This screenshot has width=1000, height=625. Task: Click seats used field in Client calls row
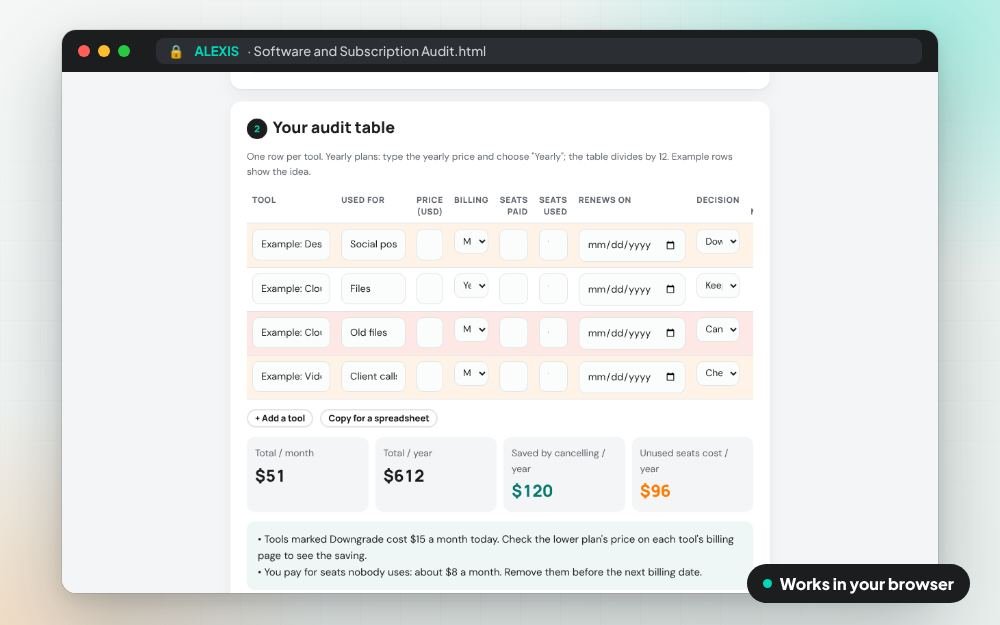point(554,376)
